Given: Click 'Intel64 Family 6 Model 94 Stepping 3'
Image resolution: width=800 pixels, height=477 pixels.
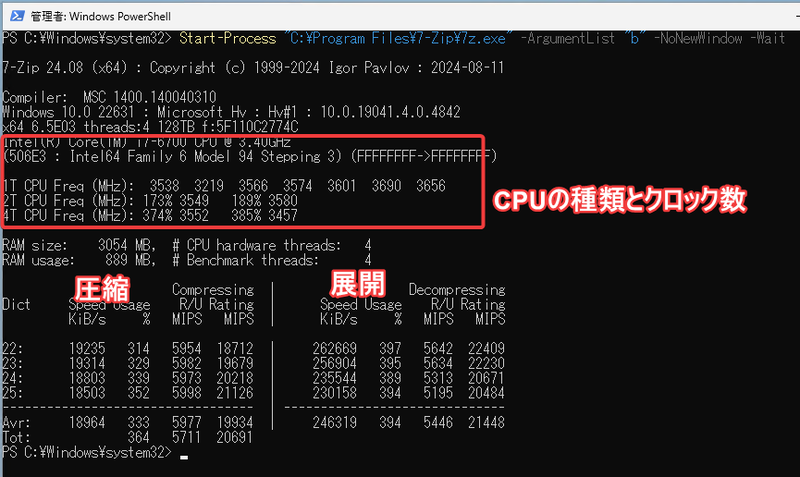Looking at the screenshot, I should pyautogui.click(x=202, y=156).
